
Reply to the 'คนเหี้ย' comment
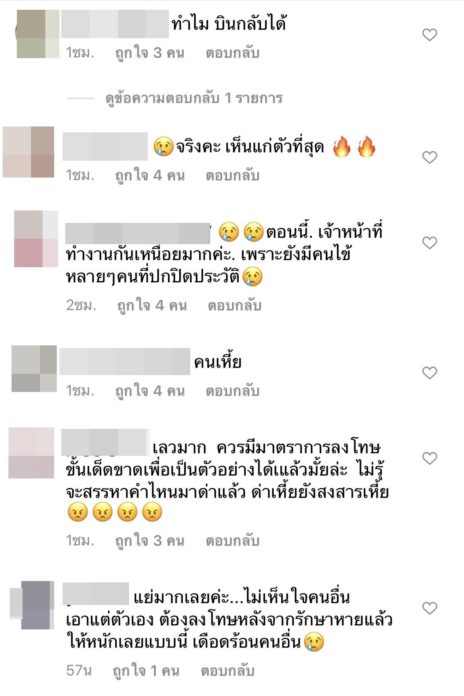tap(232, 391)
